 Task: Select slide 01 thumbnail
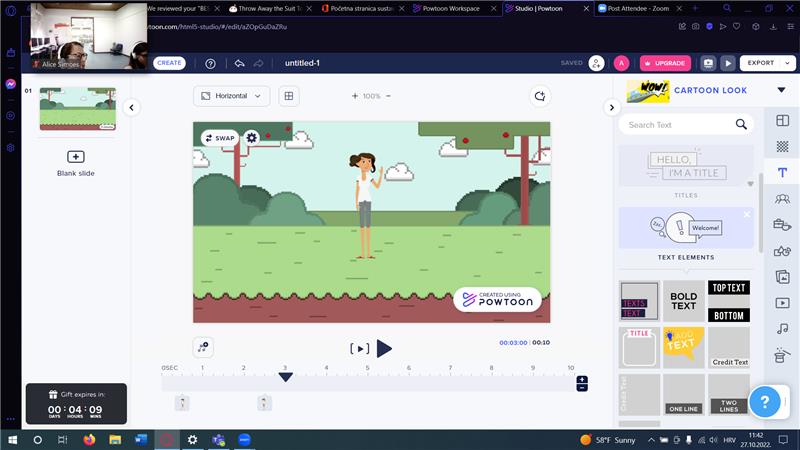pos(78,108)
